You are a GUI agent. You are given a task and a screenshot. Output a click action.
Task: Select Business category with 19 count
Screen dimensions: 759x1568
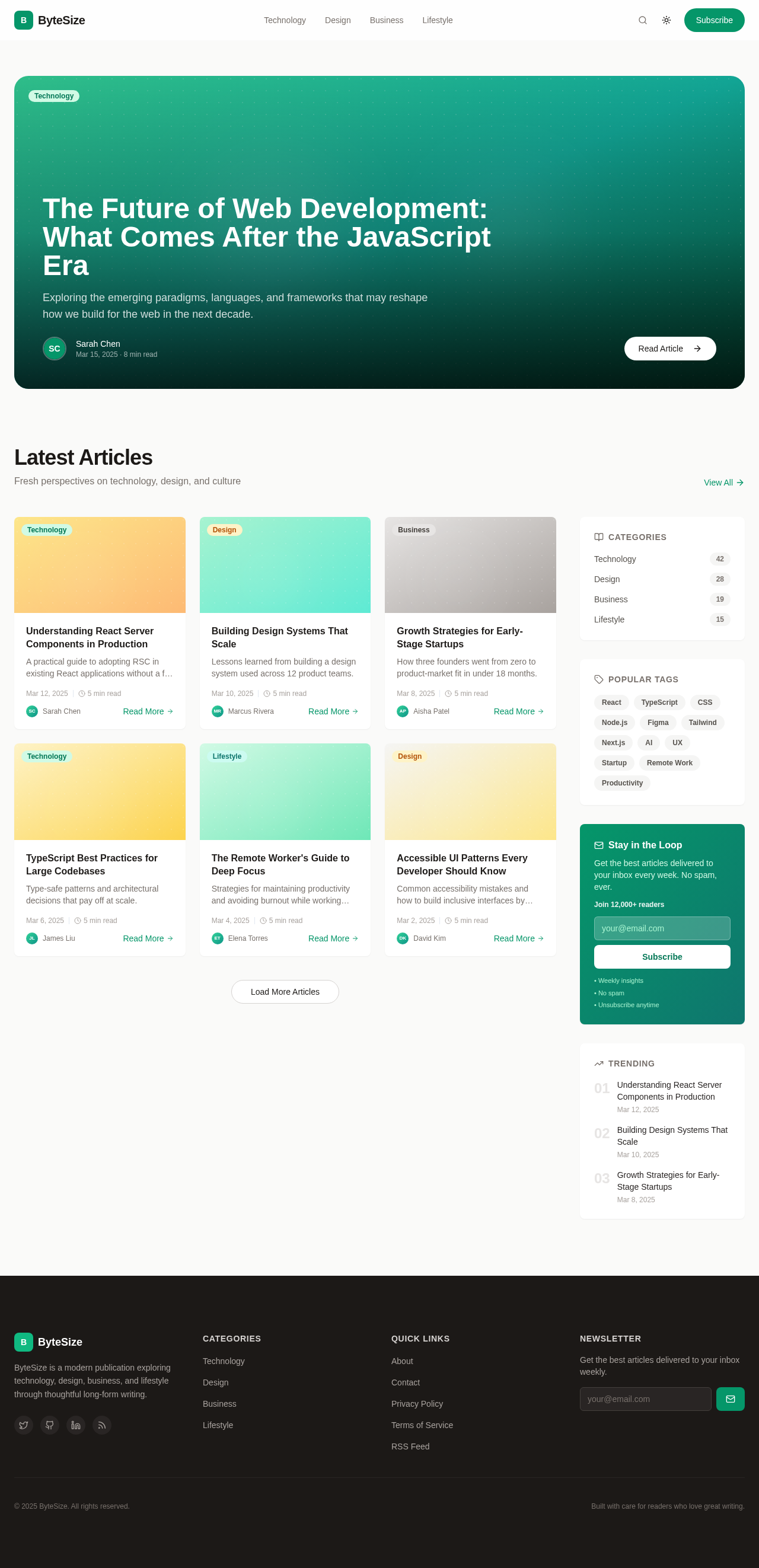tap(662, 599)
